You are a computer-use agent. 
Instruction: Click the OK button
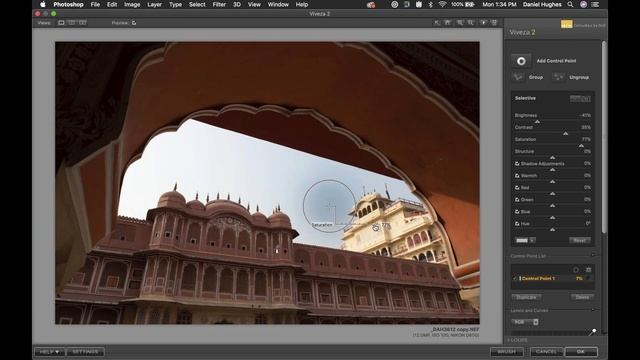pyautogui.click(x=581, y=352)
